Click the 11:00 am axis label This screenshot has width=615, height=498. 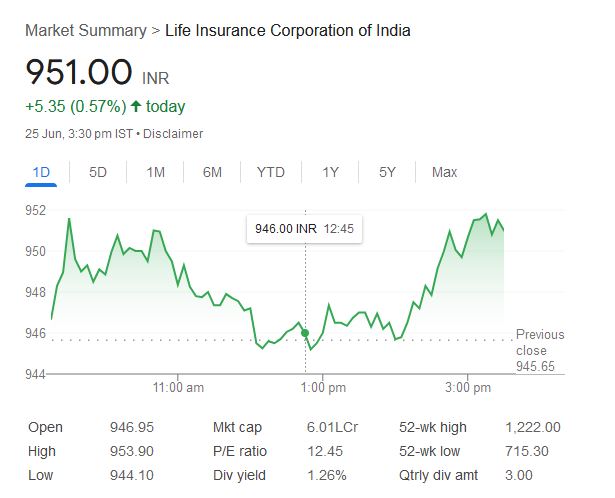pyautogui.click(x=179, y=387)
